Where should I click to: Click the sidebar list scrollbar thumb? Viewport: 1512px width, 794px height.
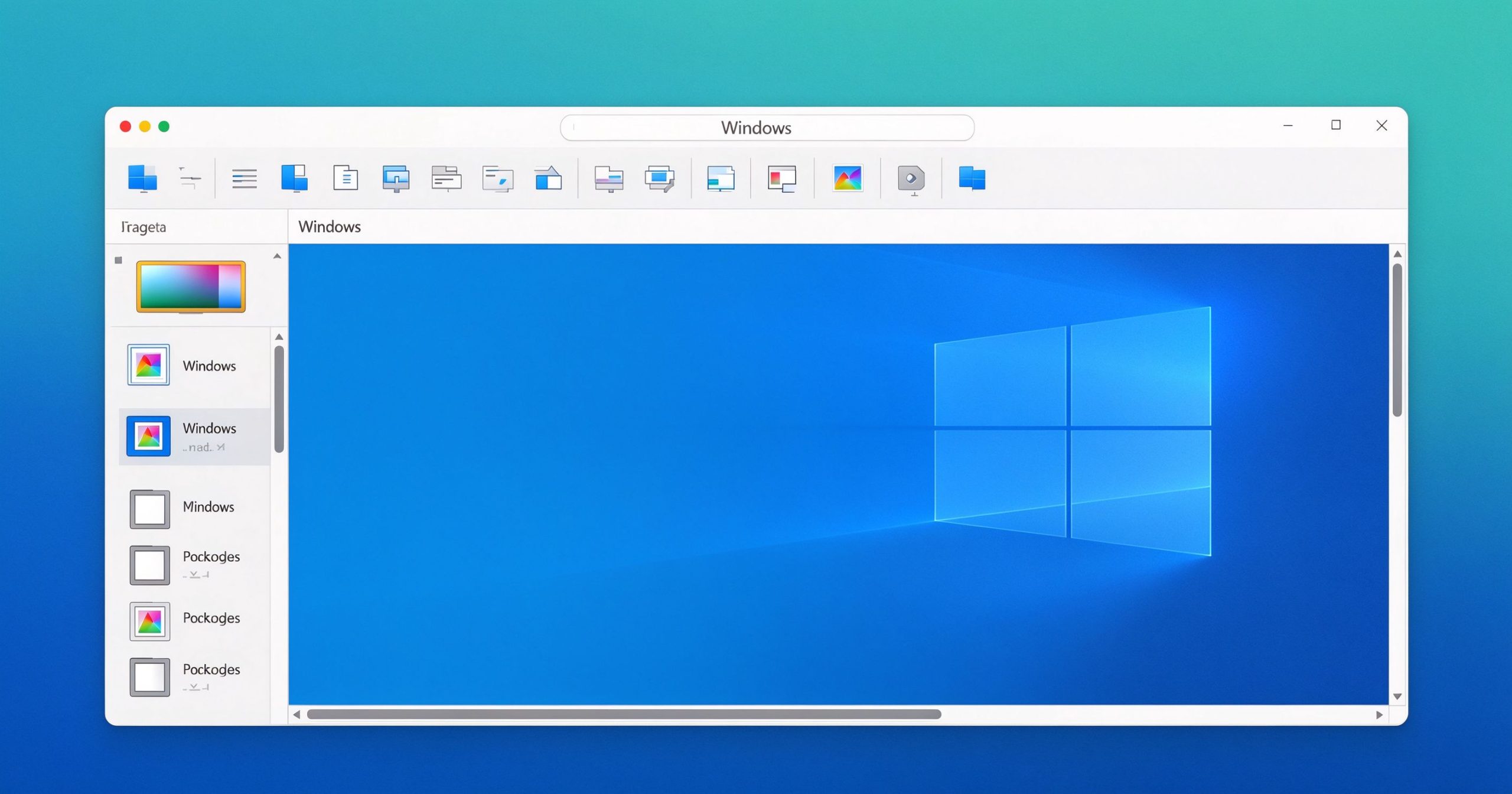pos(279,399)
